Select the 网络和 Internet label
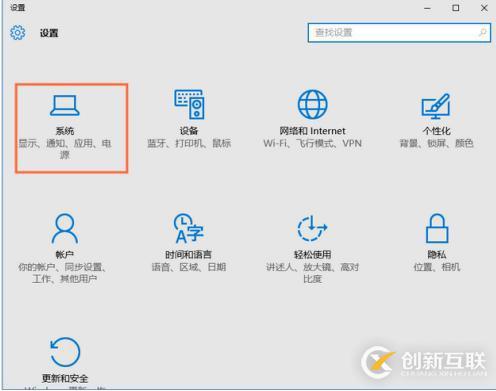Image resolution: width=496 pixels, height=391 pixels. (x=312, y=131)
